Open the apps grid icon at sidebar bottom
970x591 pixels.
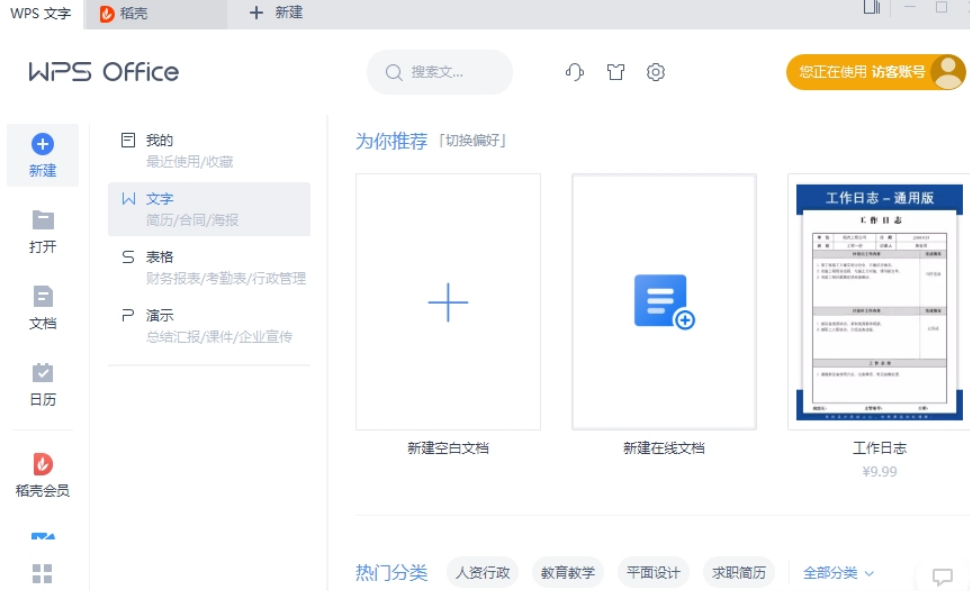point(42,574)
